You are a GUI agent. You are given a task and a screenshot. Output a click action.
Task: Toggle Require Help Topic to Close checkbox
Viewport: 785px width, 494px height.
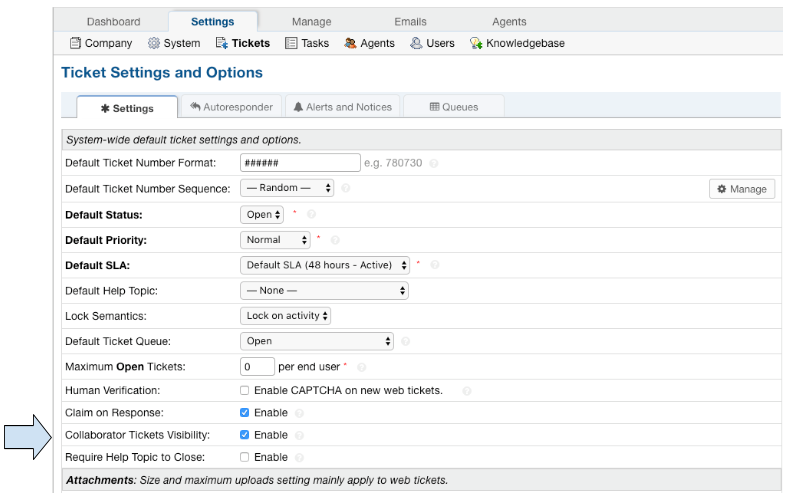coord(245,457)
